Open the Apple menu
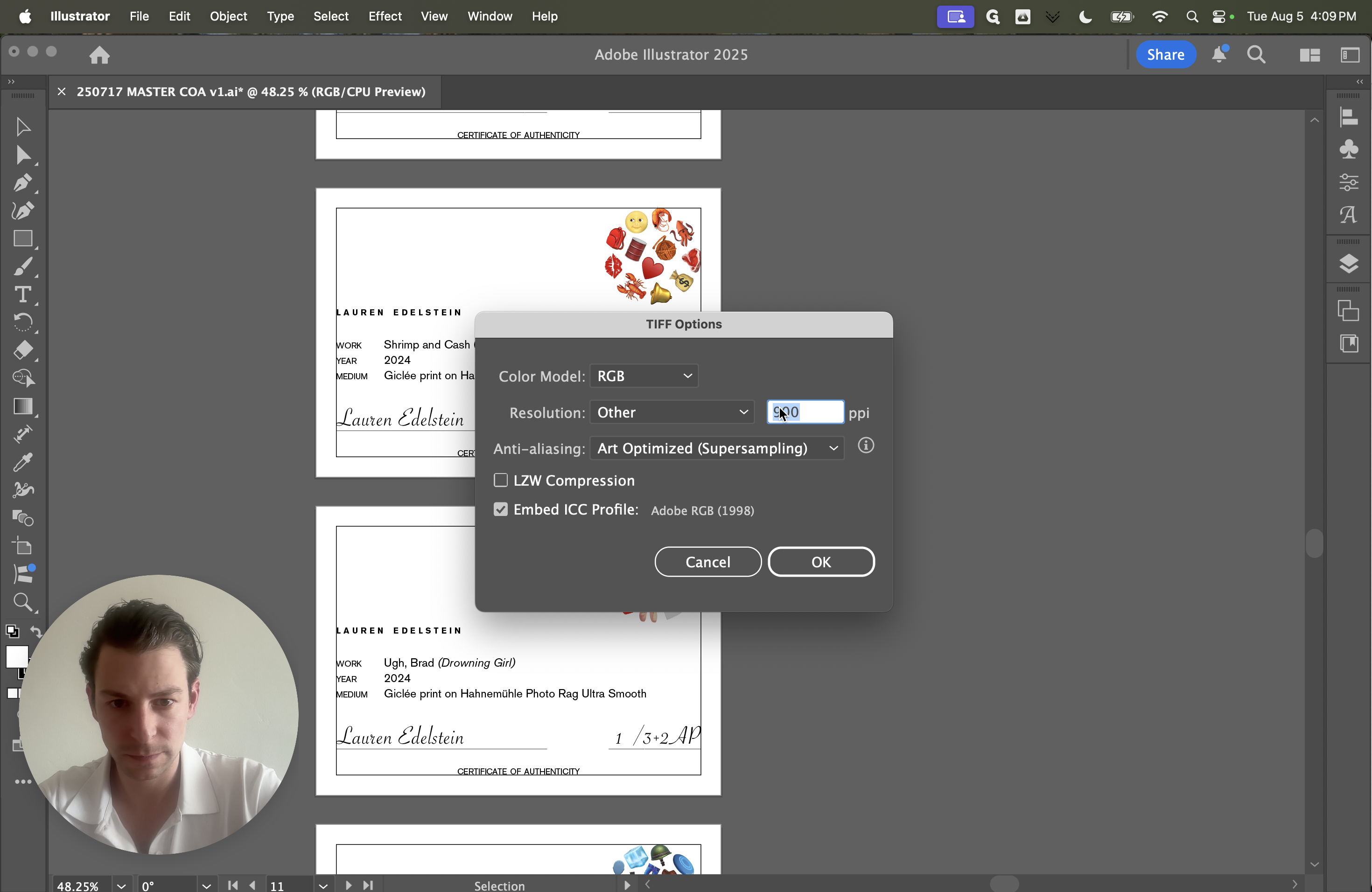The height and width of the screenshot is (892, 1372). click(x=25, y=16)
